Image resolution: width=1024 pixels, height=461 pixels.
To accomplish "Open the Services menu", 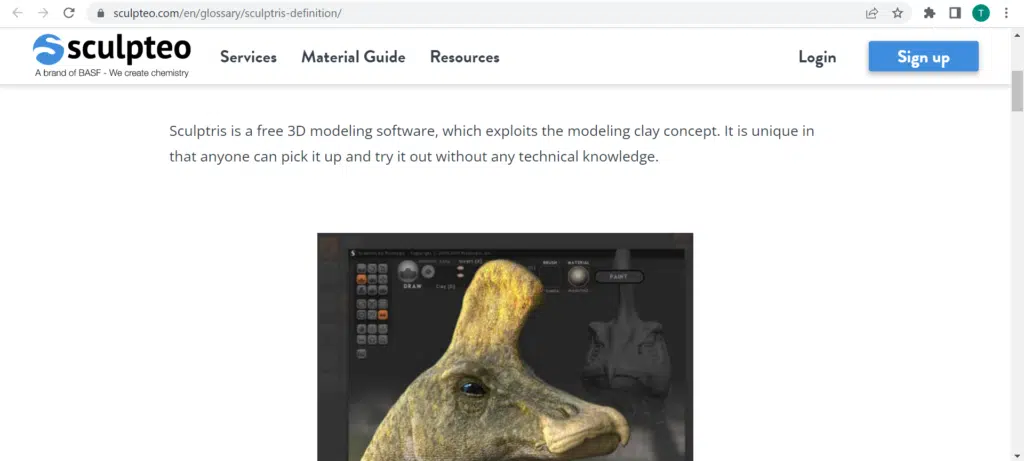I will tap(248, 57).
